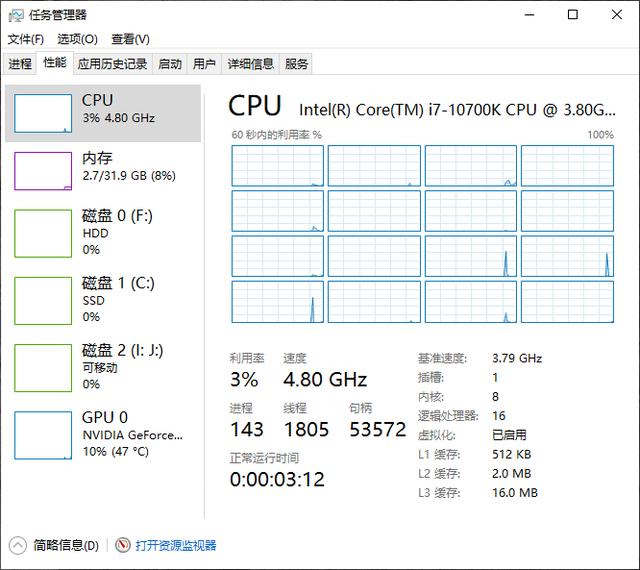Open the 选项(O) menu
This screenshot has width=640, height=570.
click(77, 39)
